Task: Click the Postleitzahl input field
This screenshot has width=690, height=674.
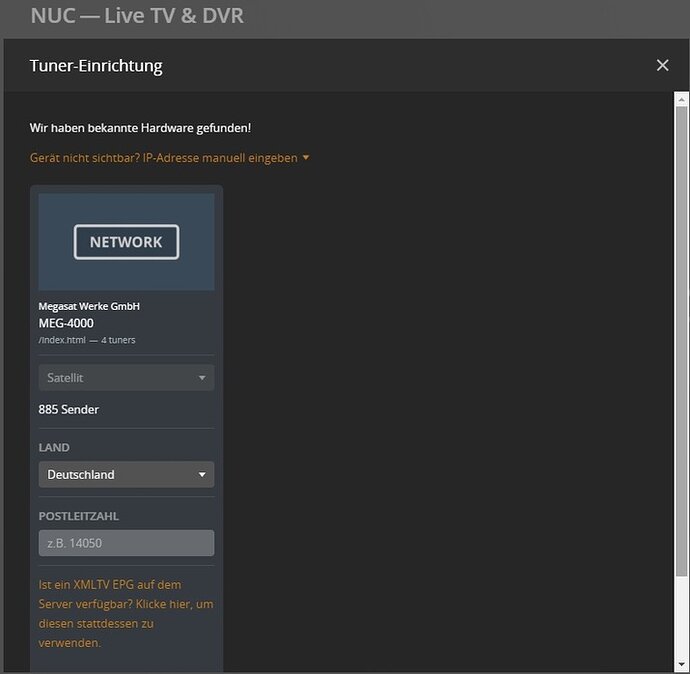Action: tap(126, 543)
